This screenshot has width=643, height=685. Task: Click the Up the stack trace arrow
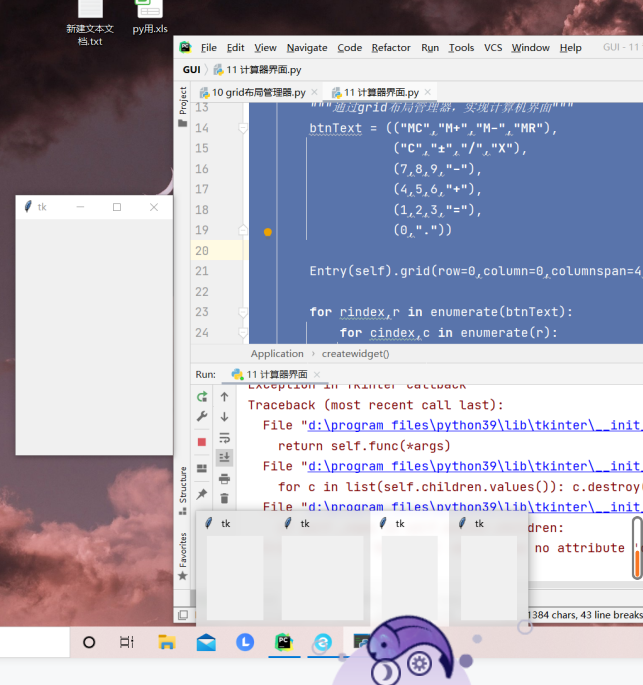point(225,397)
